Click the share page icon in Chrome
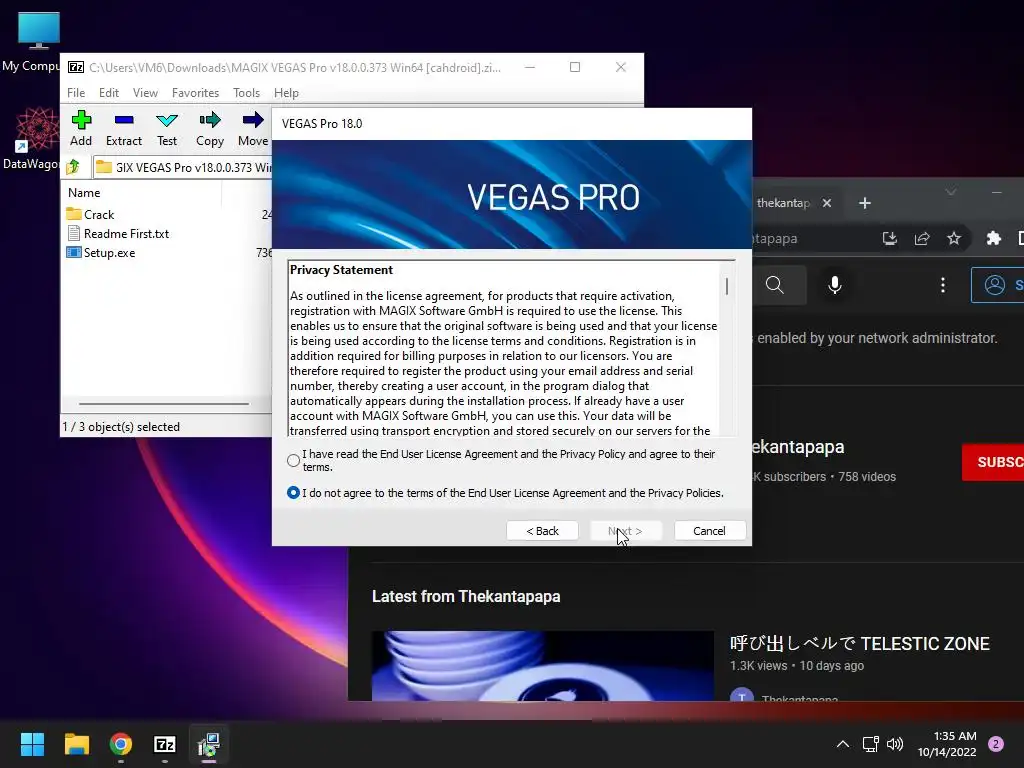This screenshot has width=1024, height=768. pos(921,238)
